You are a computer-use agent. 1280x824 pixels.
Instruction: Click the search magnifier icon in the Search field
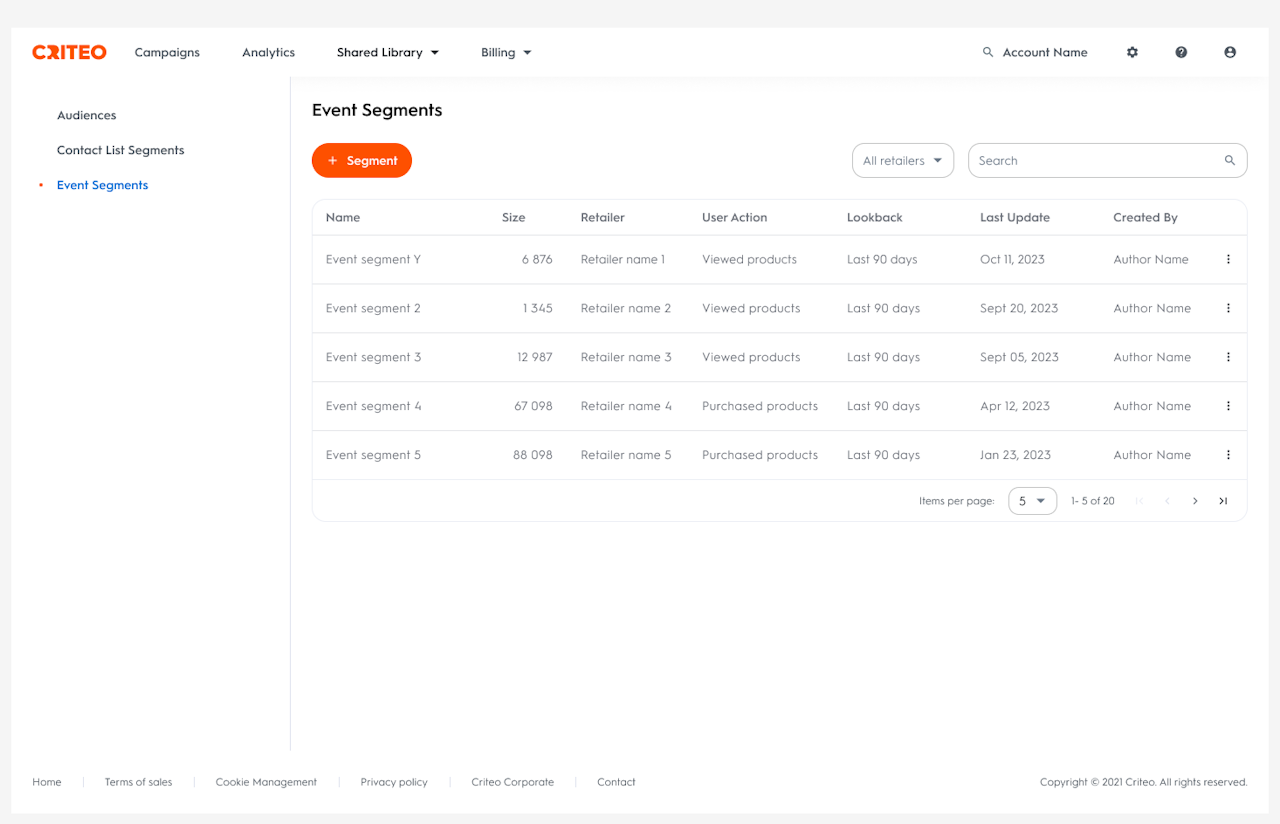pyautogui.click(x=1230, y=161)
